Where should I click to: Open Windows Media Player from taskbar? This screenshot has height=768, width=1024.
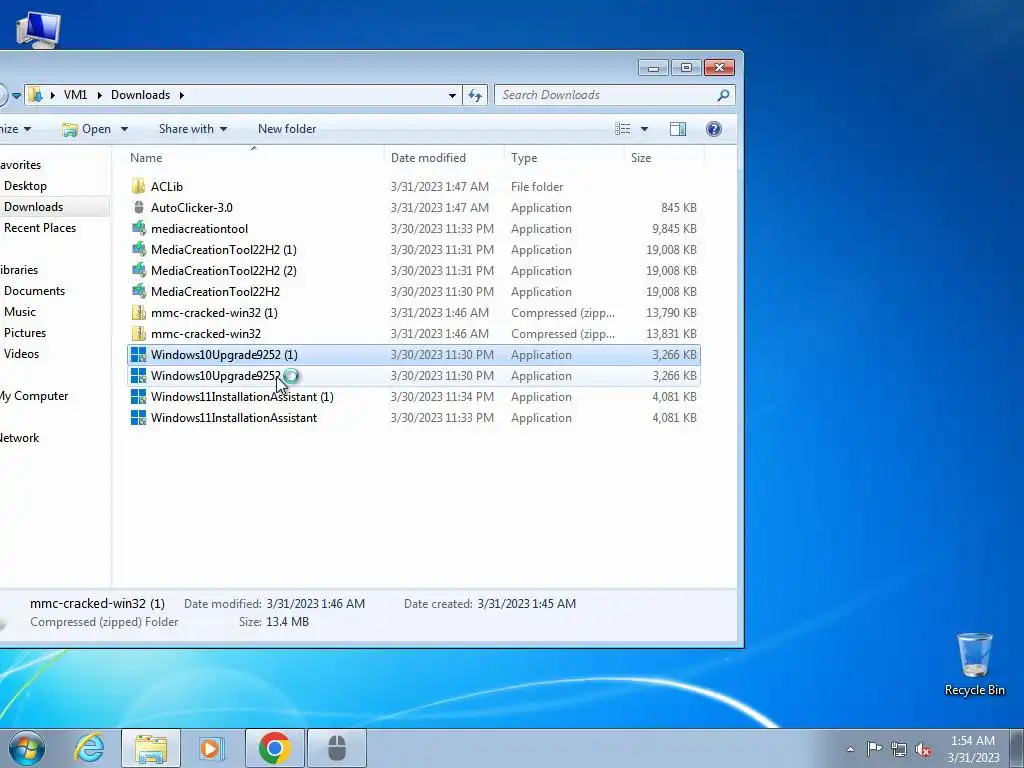pyautogui.click(x=211, y=748)
